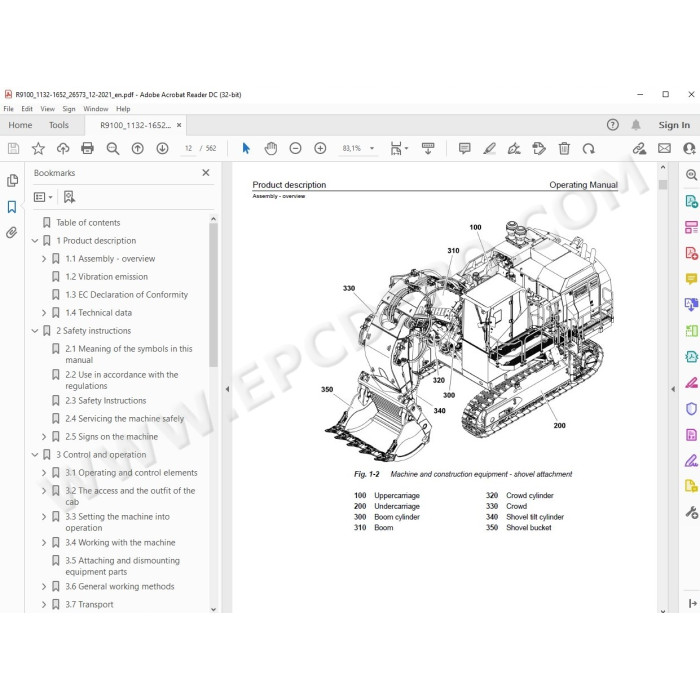Click the trash delete icon

tap(564, 148)
